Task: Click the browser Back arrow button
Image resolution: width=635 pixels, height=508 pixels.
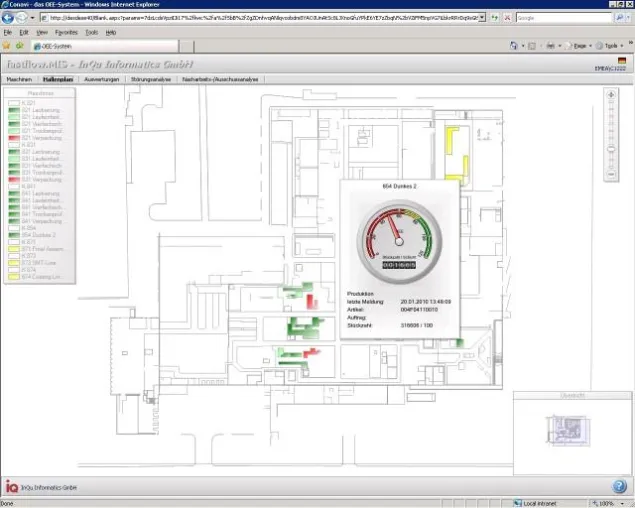Action: point(8,18)
